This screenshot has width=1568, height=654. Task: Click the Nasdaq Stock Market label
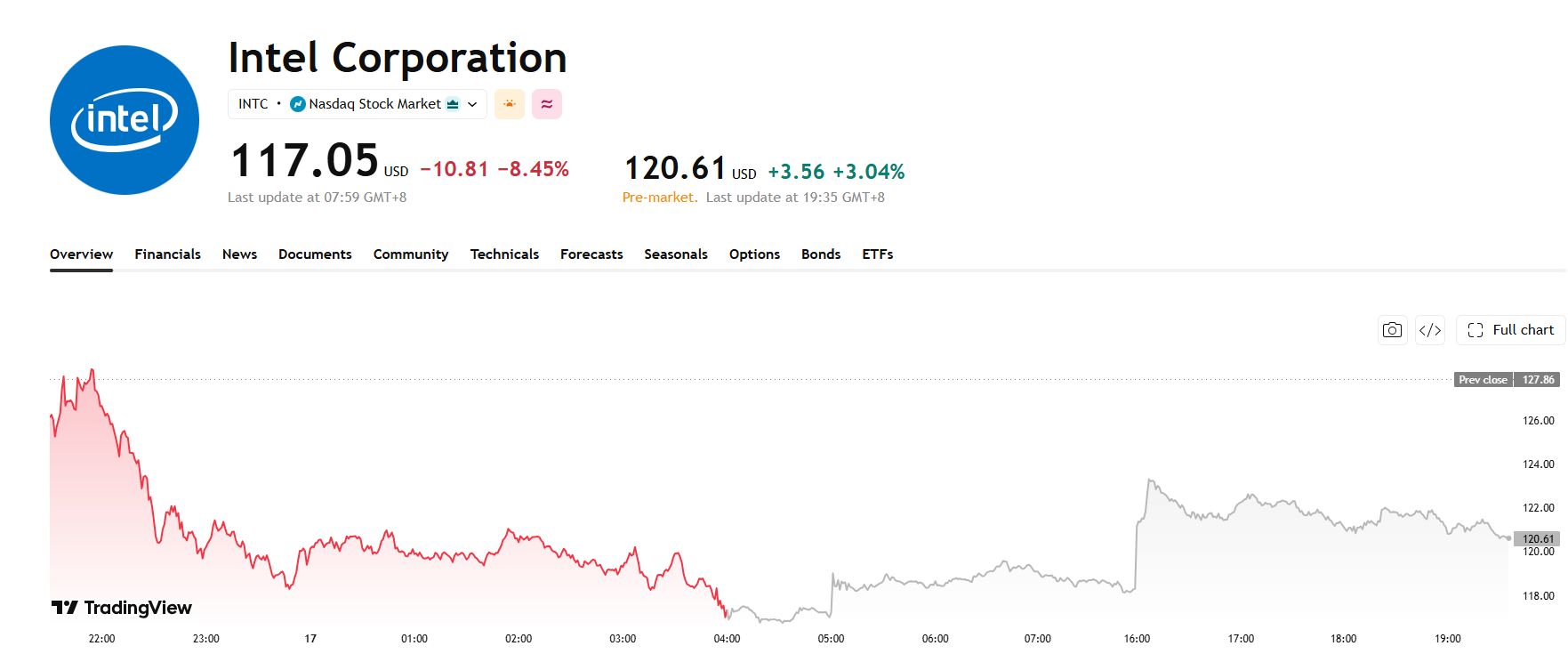click(374, 104)
